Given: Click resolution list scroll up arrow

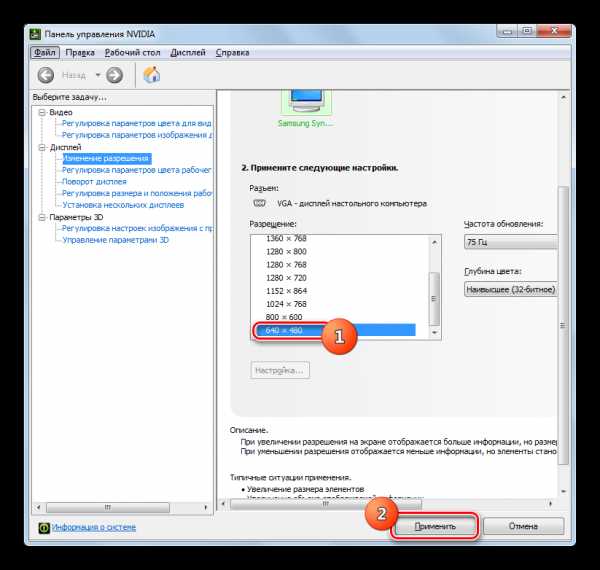Looking at the screenshot, I should click(434, 242).
